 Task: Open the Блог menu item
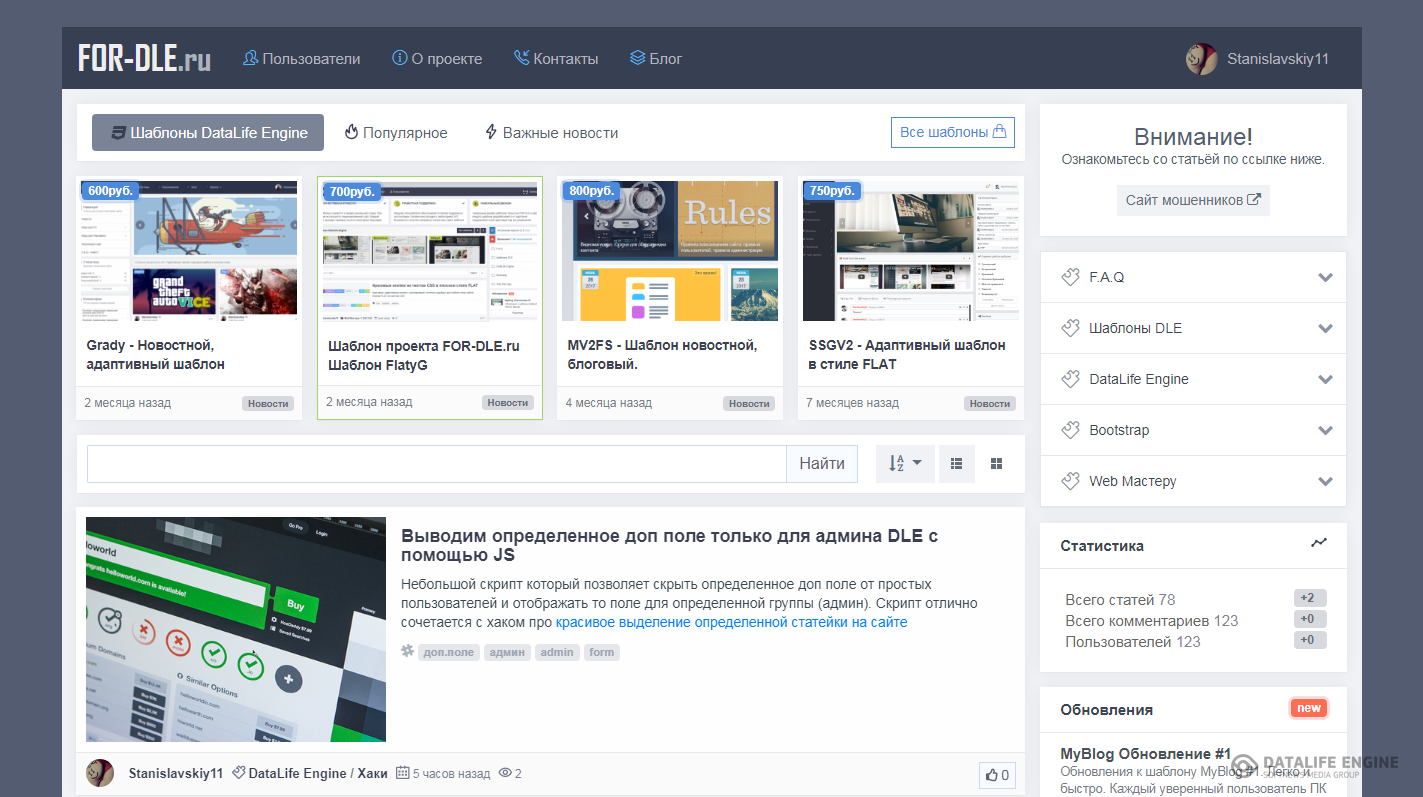656,59
